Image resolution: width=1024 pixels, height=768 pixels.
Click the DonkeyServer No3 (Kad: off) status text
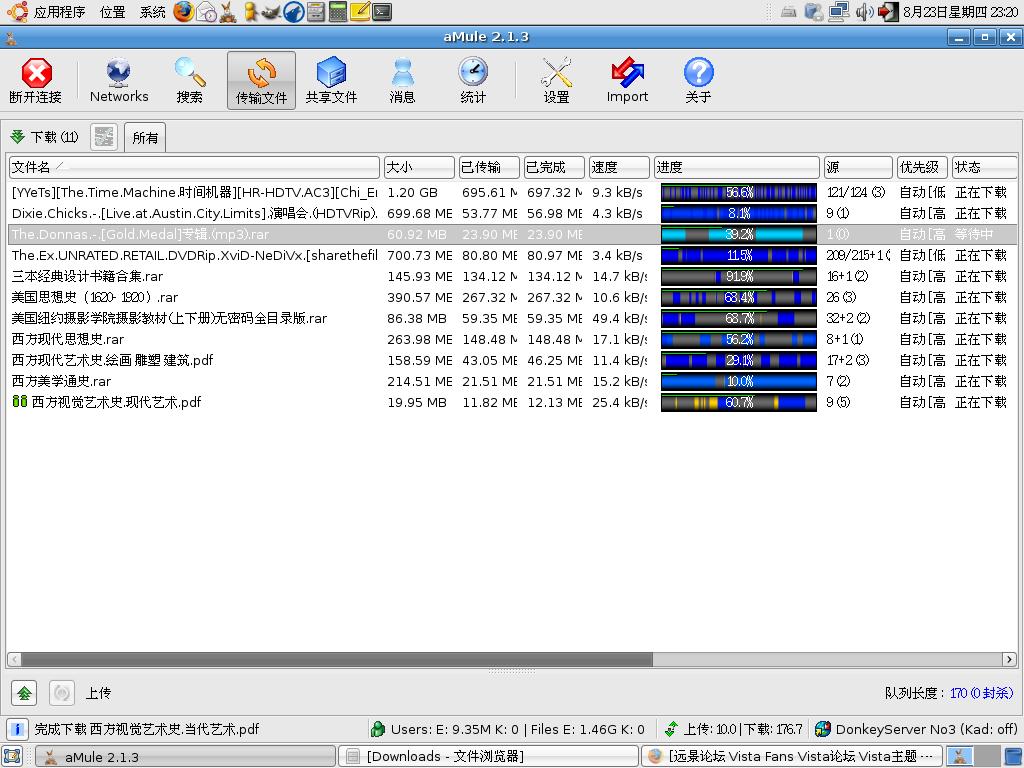pos(926,729)
